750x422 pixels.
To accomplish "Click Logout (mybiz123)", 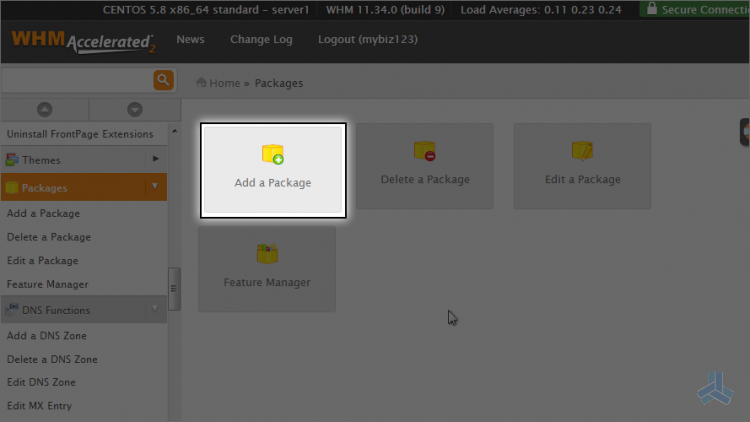I will (x=368, y=39).
